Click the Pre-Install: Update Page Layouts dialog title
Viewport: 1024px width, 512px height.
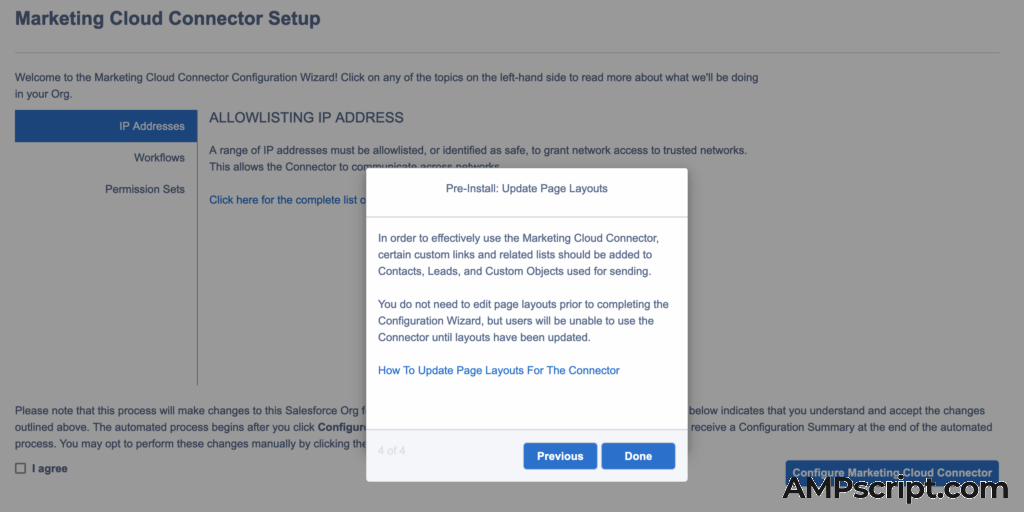click(526, 188)
